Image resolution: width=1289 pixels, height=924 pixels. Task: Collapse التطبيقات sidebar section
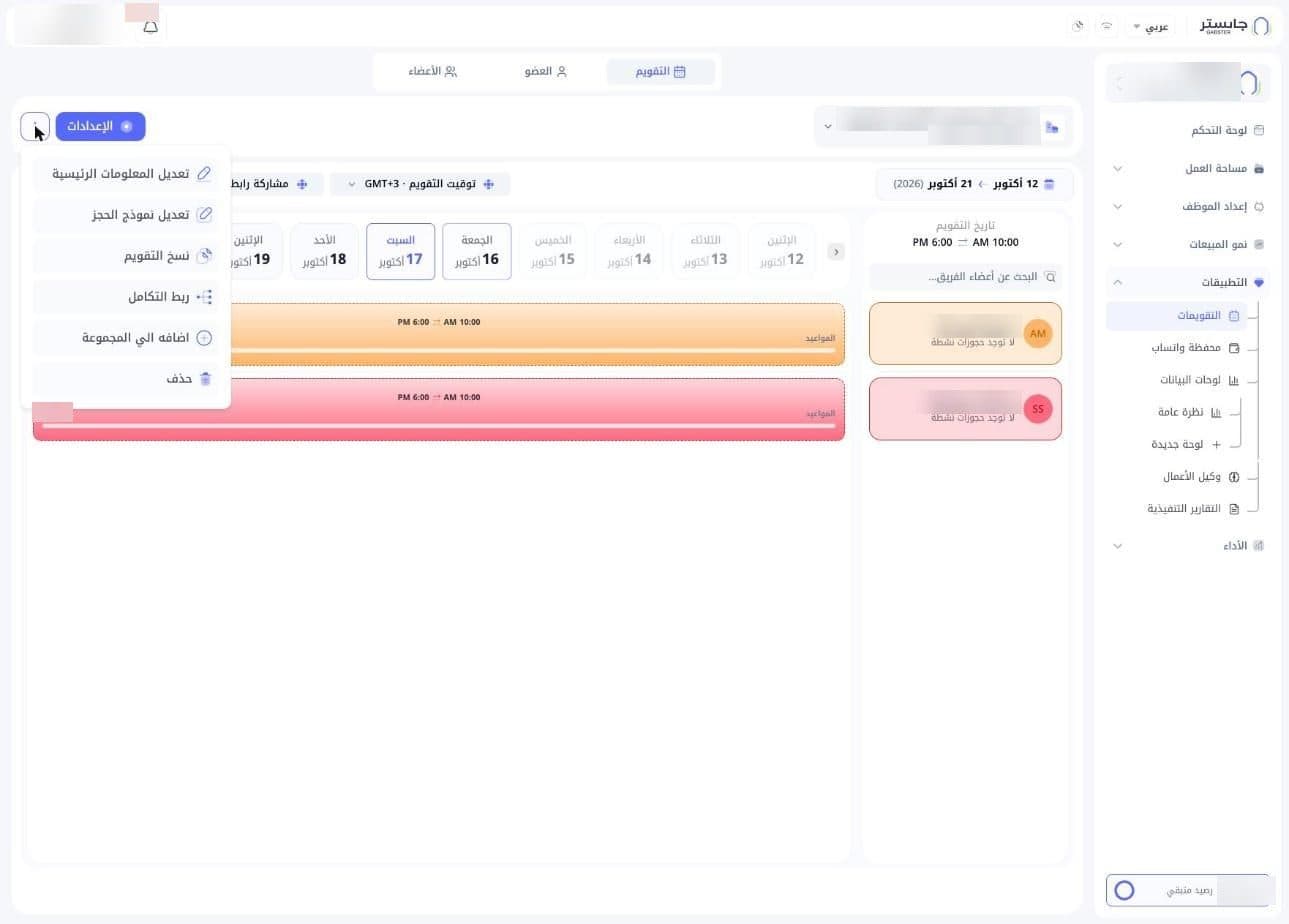pyautogui.click(x=1188, y=282)
